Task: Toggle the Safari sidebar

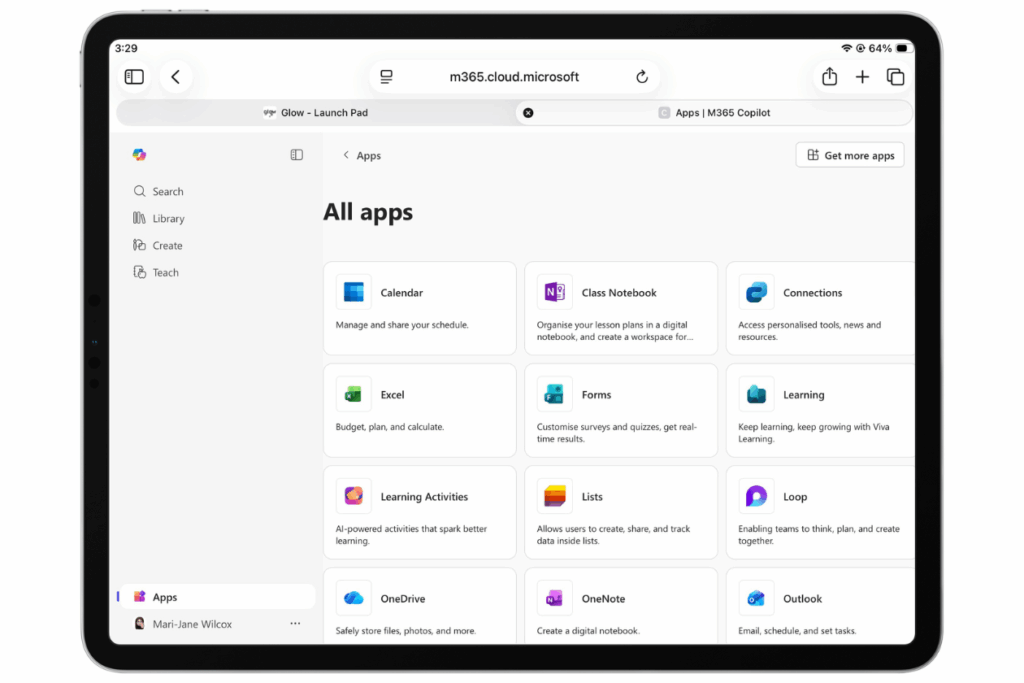Action: [x=134, y=77]
